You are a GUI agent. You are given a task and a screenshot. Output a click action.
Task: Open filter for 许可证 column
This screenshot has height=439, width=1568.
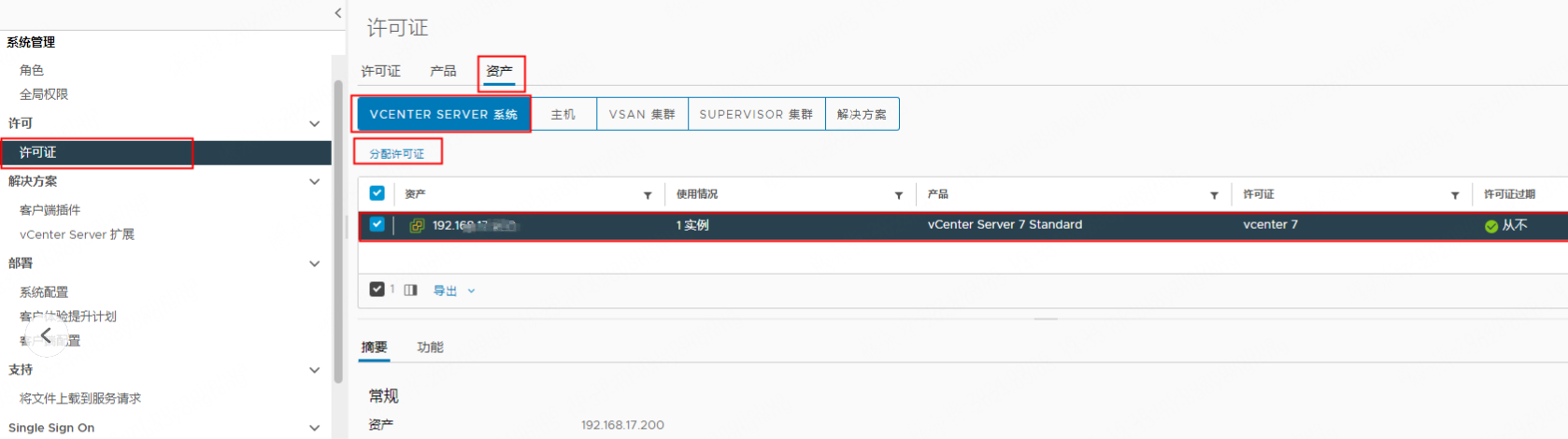click(1455, 195)
